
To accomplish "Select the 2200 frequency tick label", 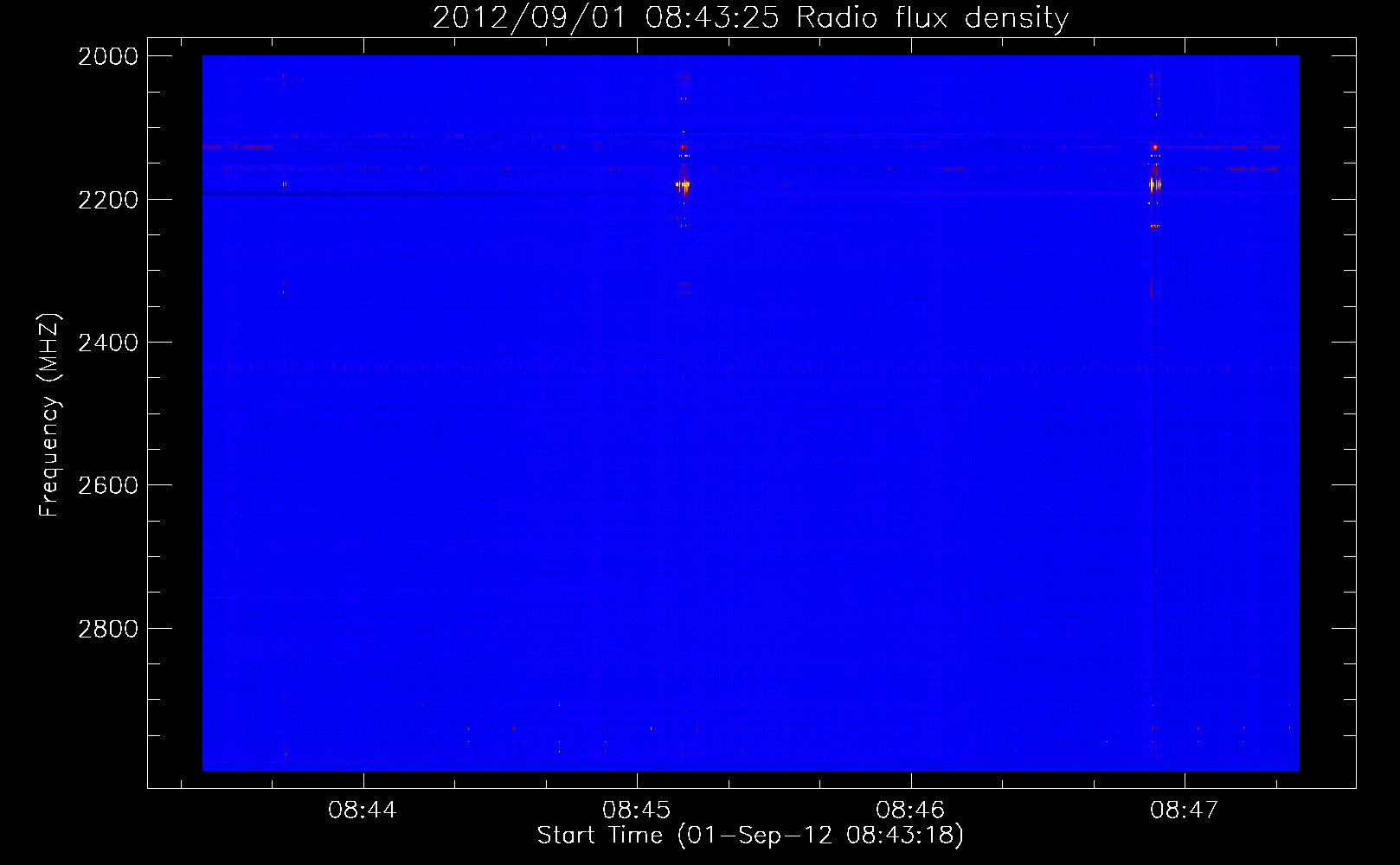I will (108, 200).
